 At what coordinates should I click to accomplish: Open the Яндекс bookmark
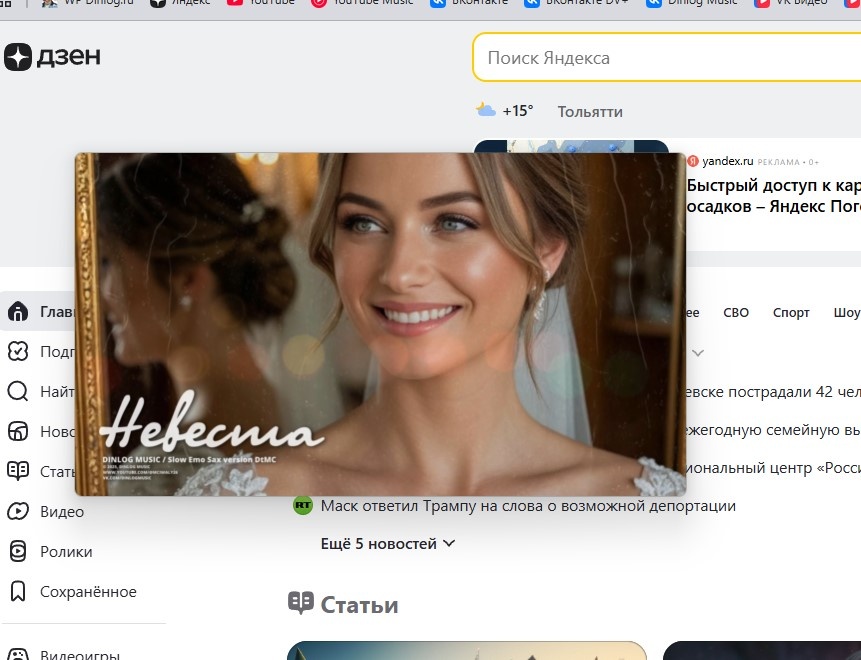(180, 3)
